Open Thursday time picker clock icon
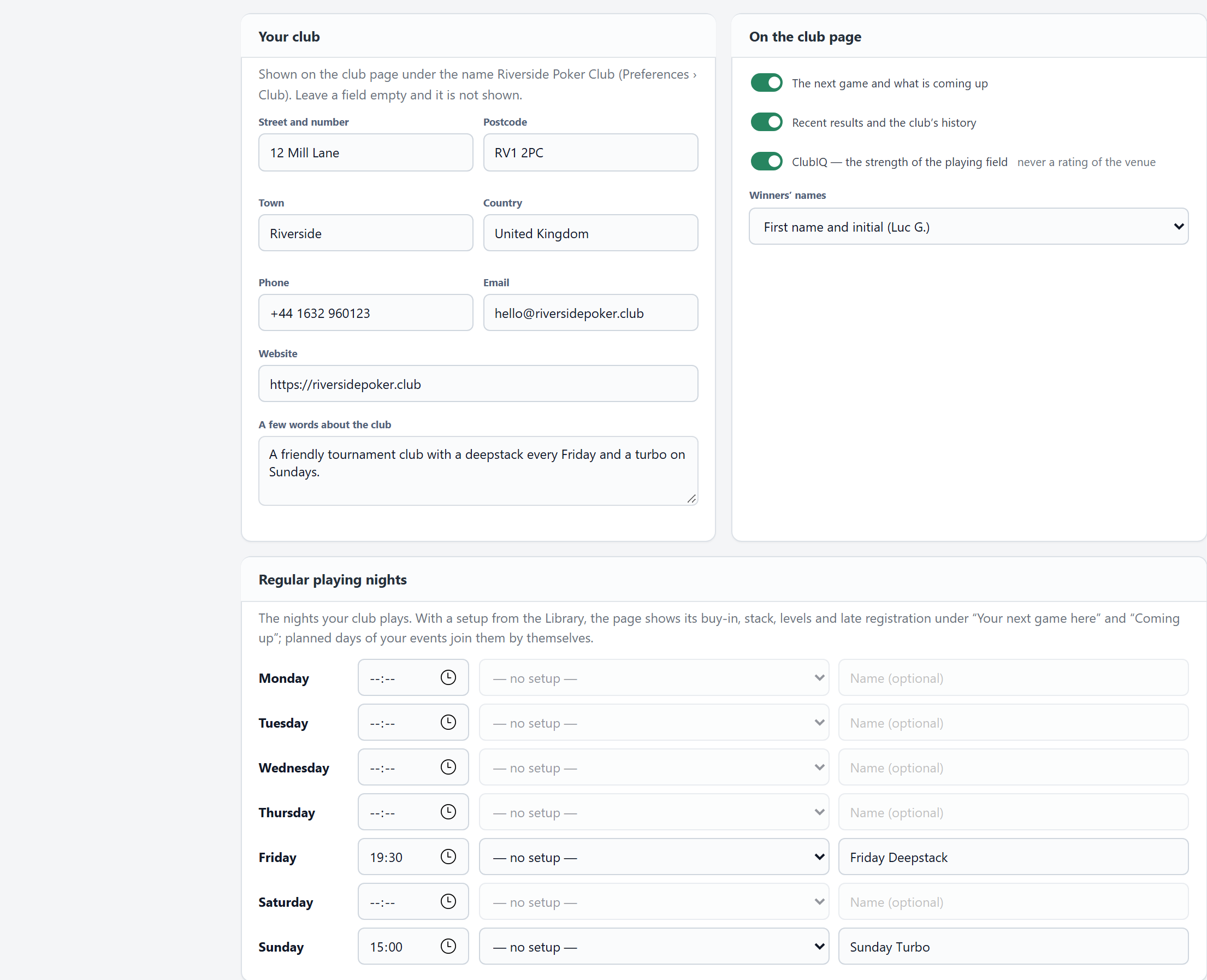1207x980 pixels. [448, 812]
